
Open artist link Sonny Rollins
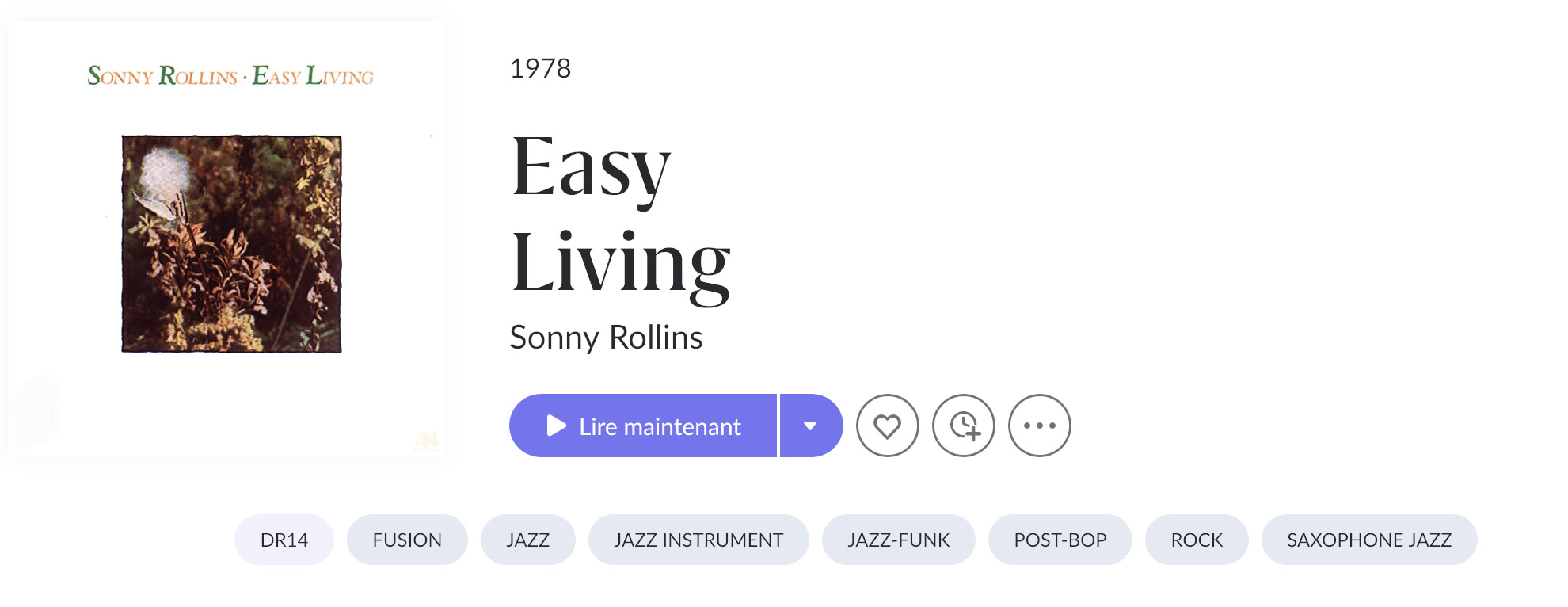pos(606,338)
